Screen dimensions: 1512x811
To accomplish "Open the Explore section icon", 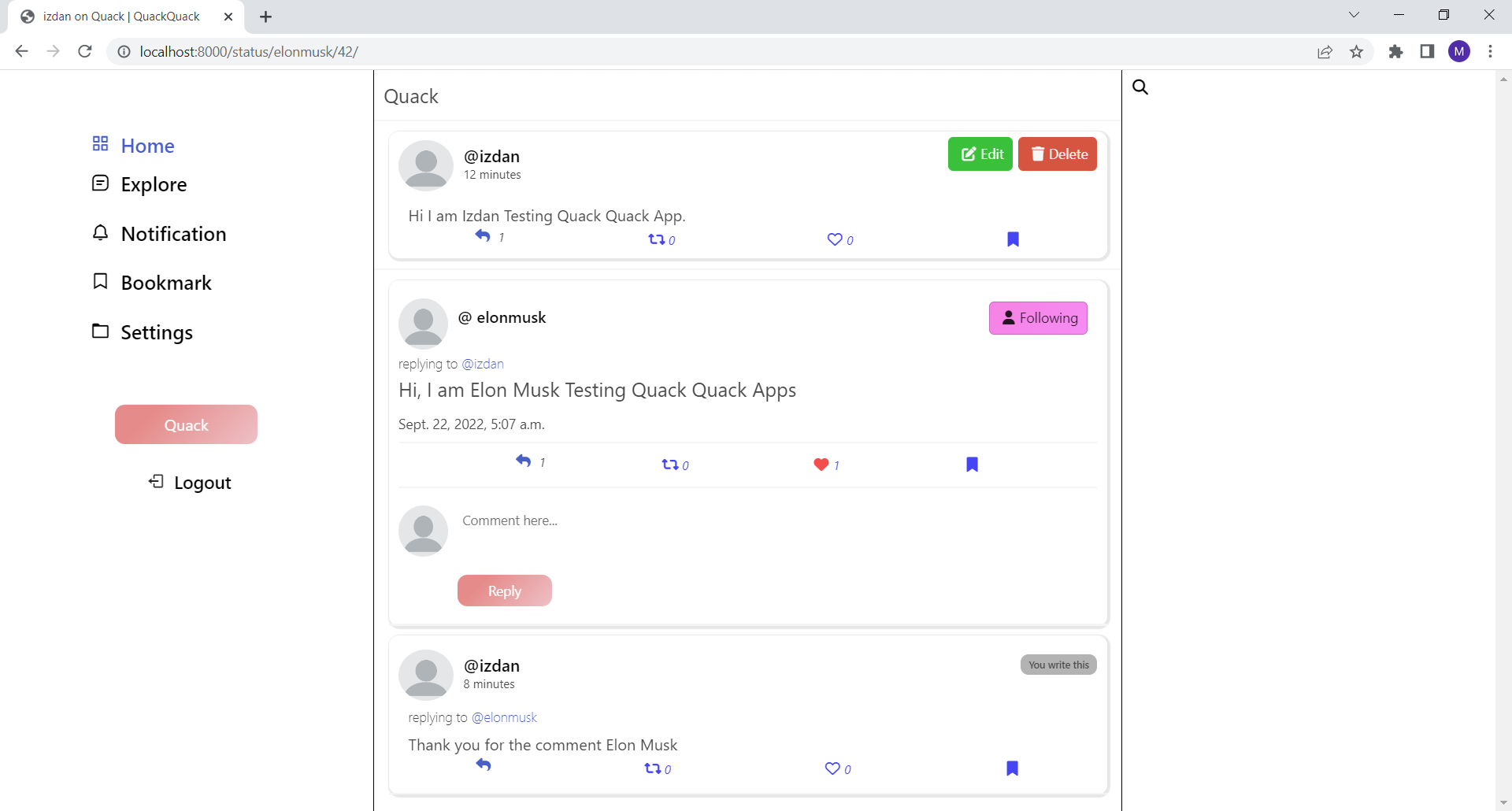I will (100, 182).
